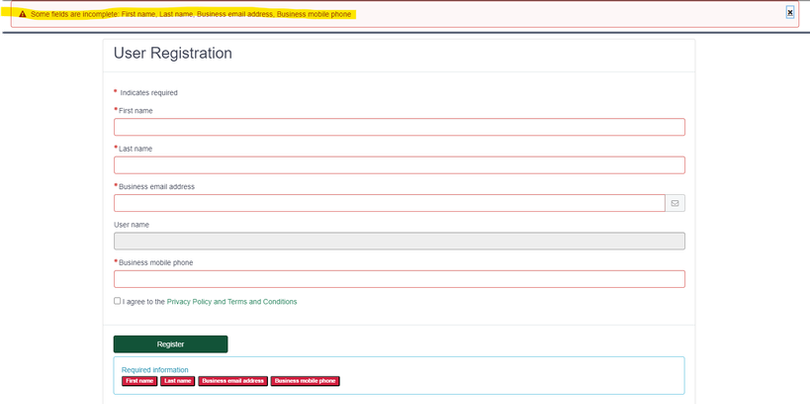Click the Business email address red tag
The width and height of the screenshot is (810, 404).
[x=233, y=381]
